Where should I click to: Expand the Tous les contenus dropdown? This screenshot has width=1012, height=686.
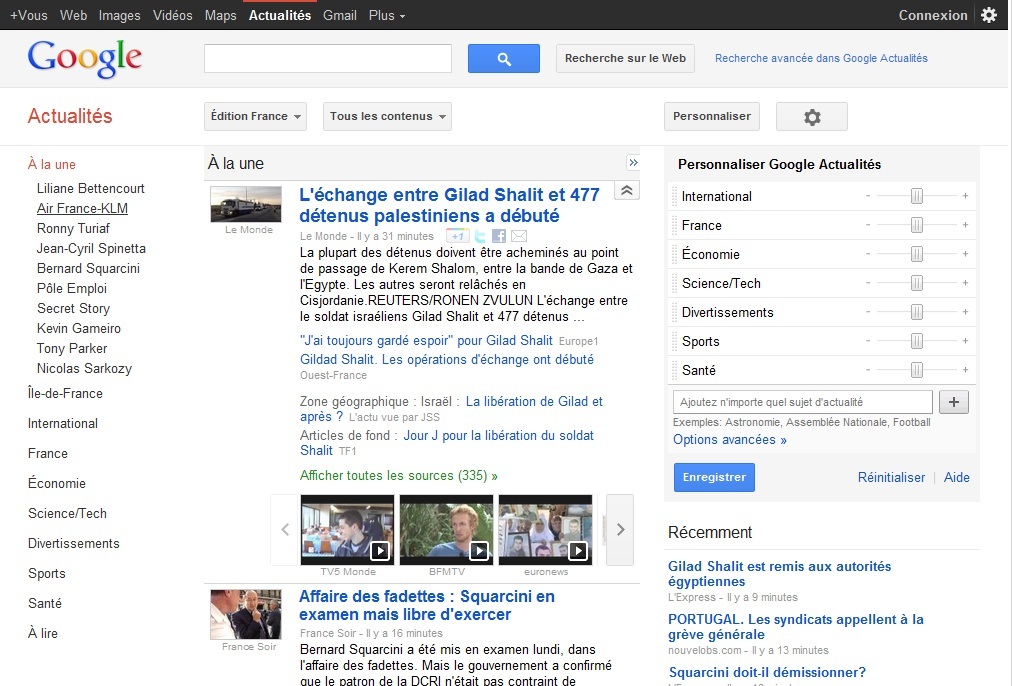pyautogui.click(x=387, y=117)
